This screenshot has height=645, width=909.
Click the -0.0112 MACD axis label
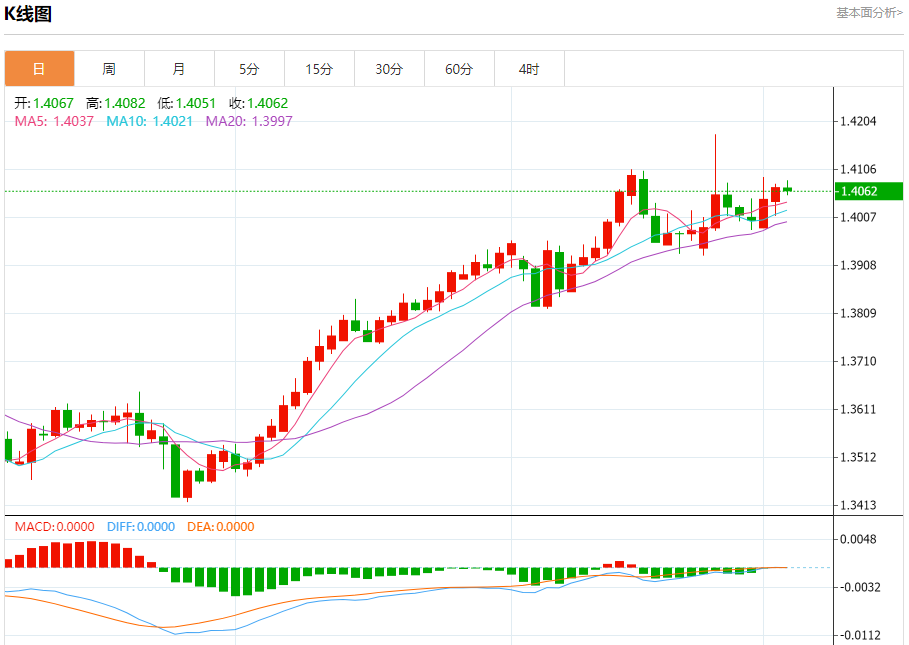coord(858,635)
